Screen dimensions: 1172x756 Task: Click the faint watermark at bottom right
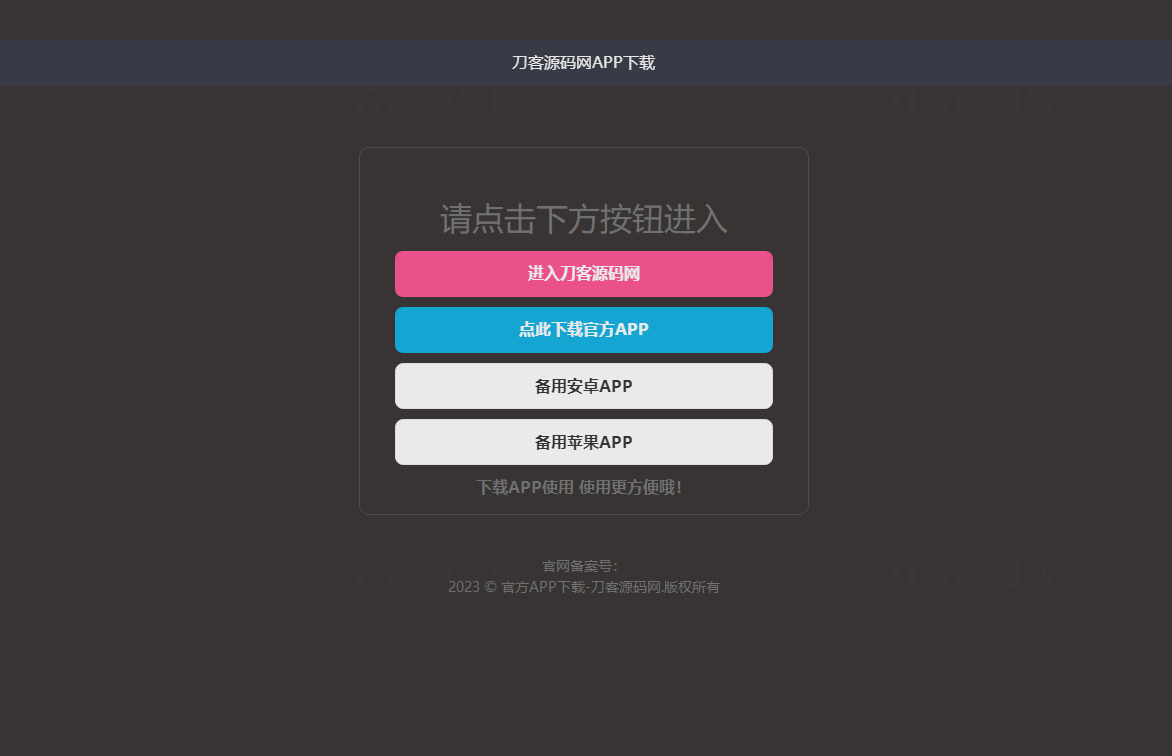971,573
